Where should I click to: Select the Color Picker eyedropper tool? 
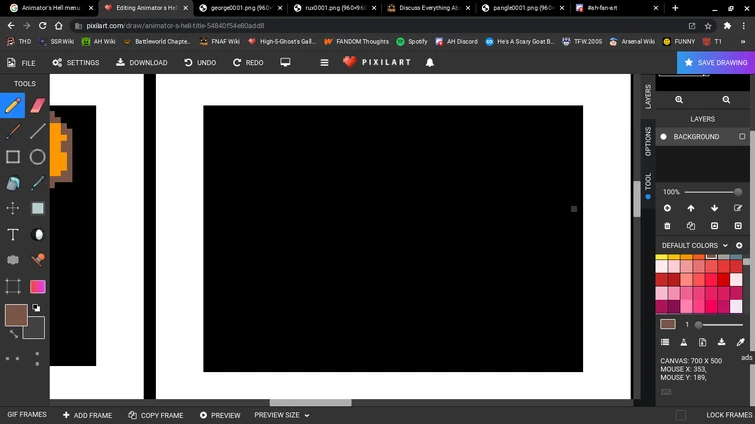click(x=38, y=183)
